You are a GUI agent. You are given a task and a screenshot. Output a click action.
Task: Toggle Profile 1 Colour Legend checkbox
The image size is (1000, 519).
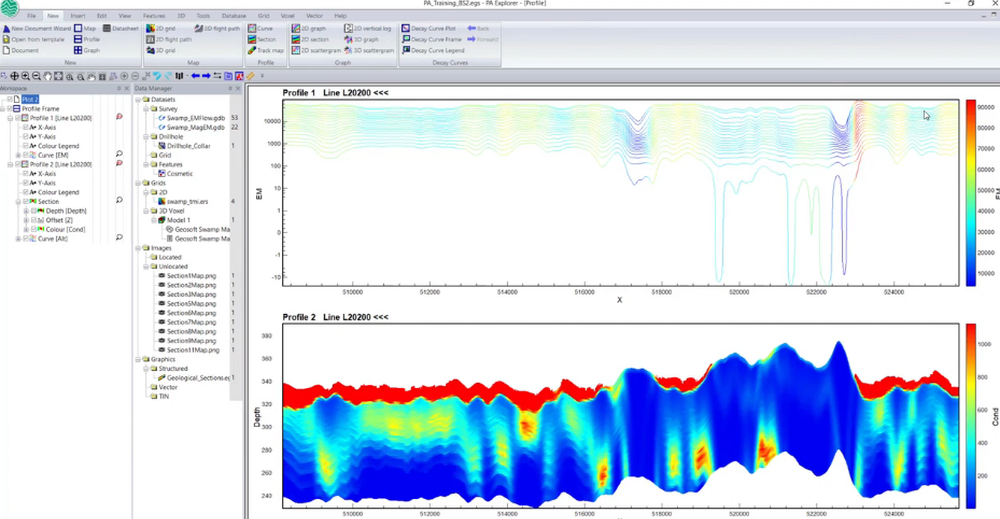coord(26,146)
